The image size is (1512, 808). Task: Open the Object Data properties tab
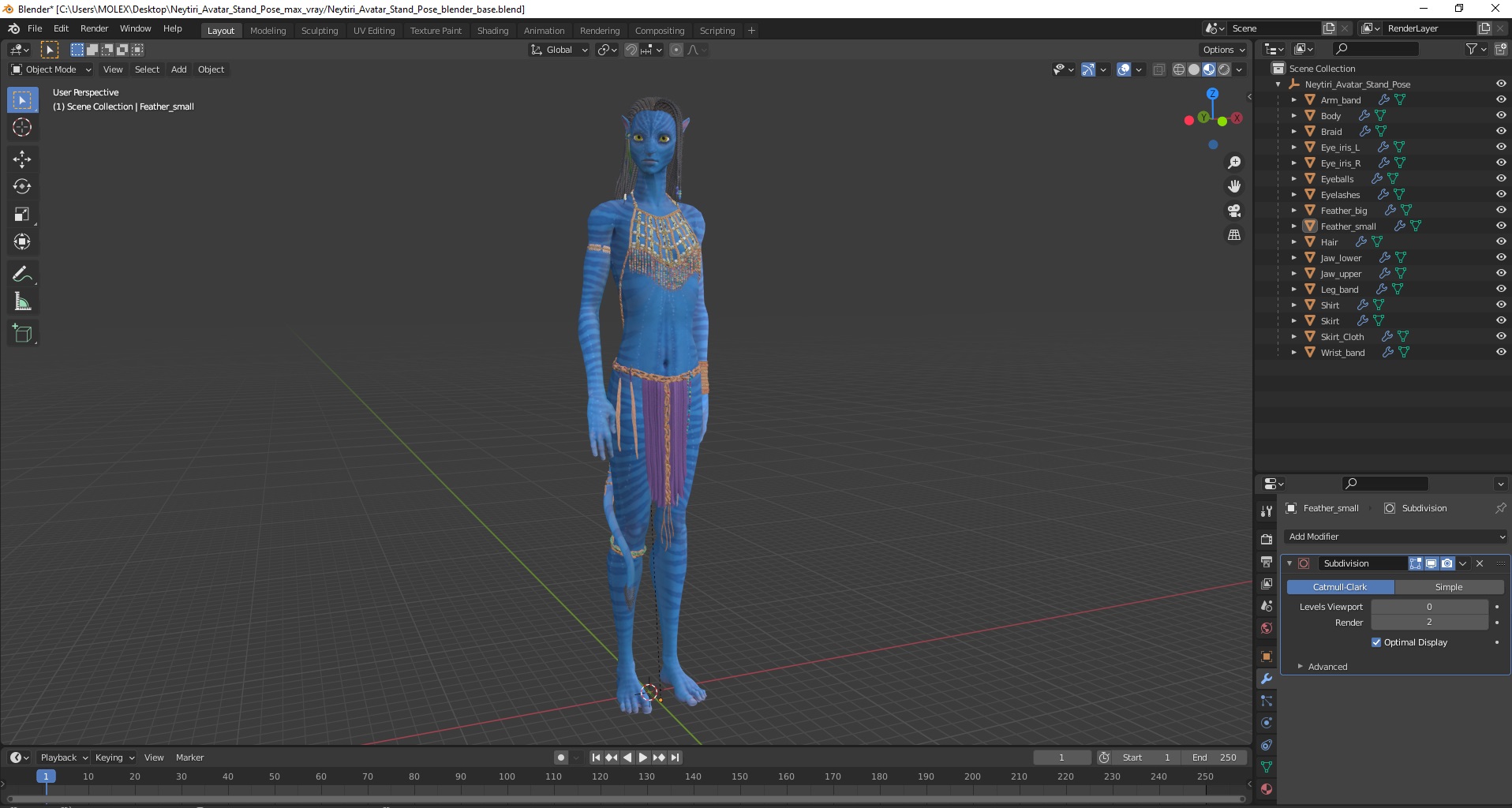[x=1267, y=767]
